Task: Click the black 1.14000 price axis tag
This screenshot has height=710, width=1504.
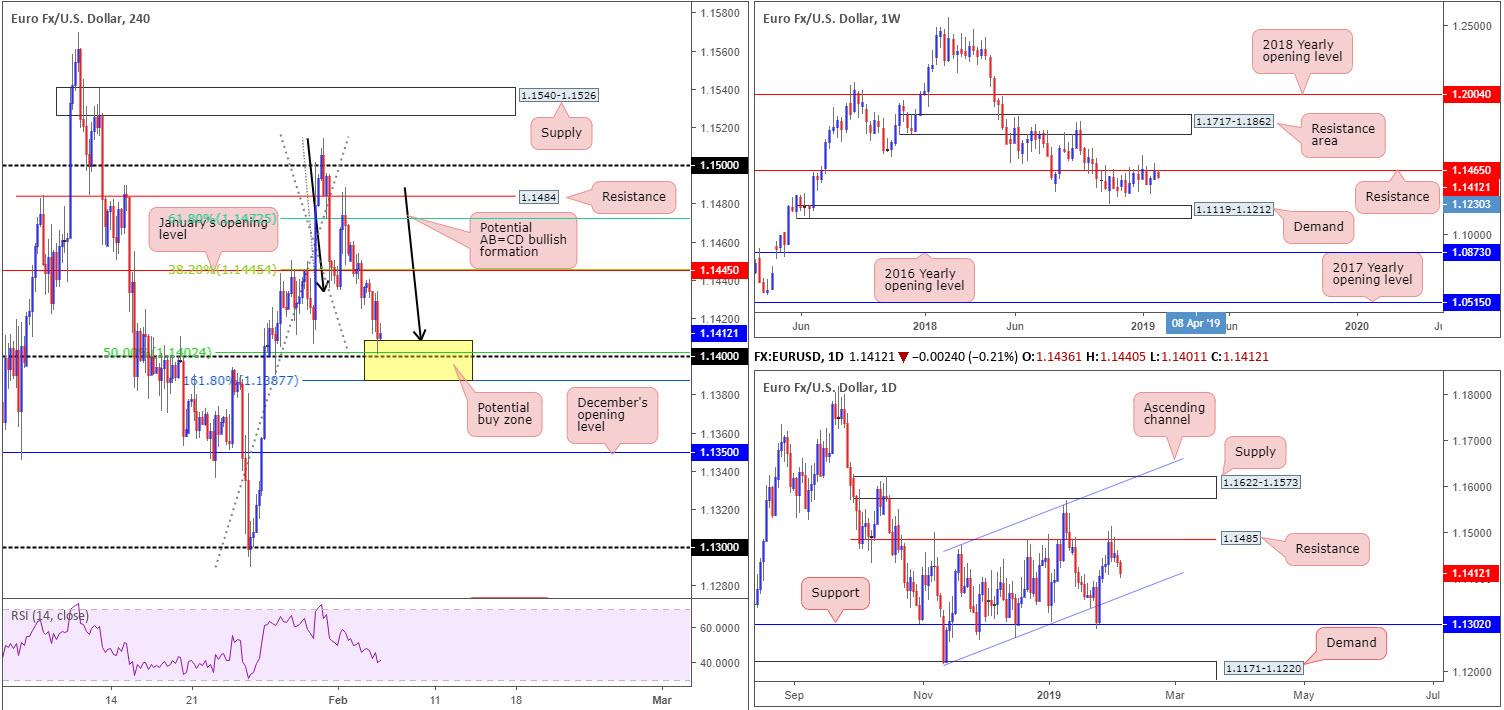Action: (721, 357)
